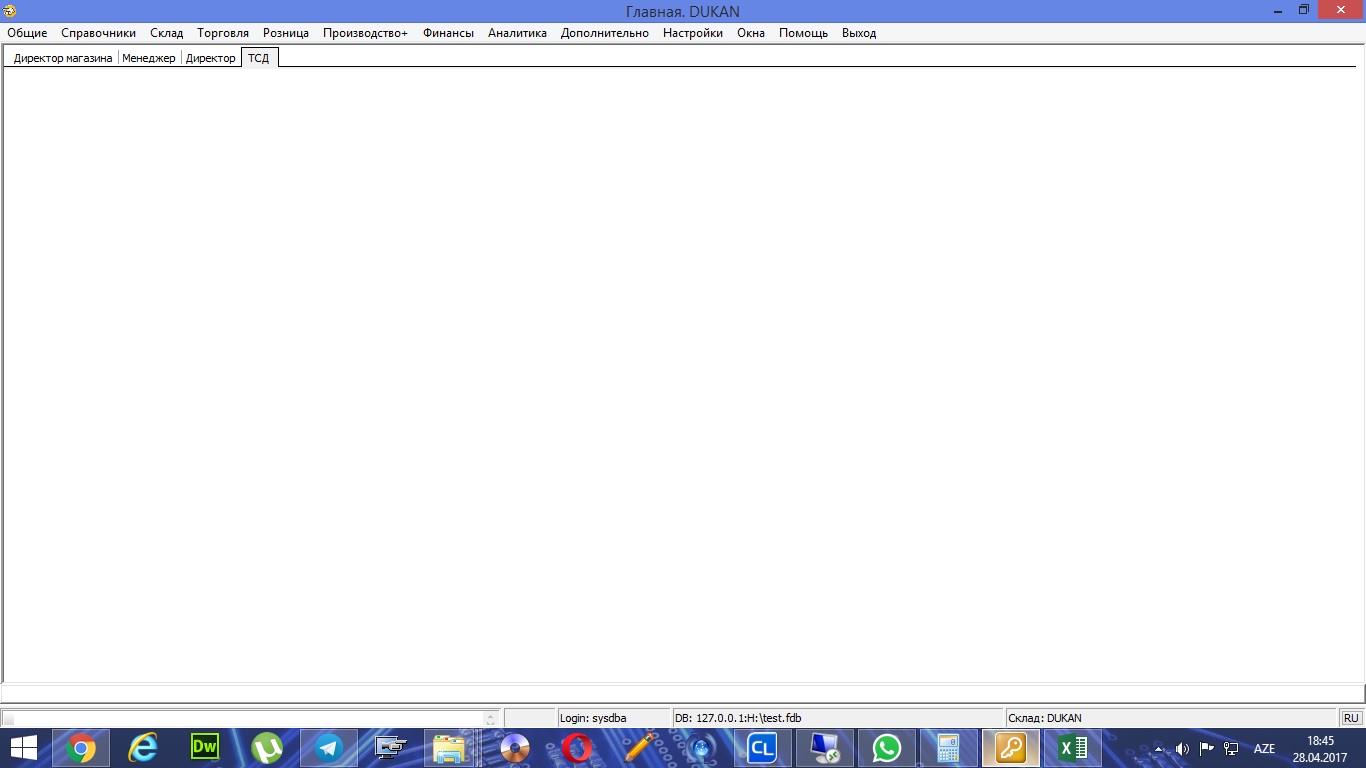This screenshot has height=768, width=1366.
Task: Switch to the Менеджер tab
Action: [149, 58]
